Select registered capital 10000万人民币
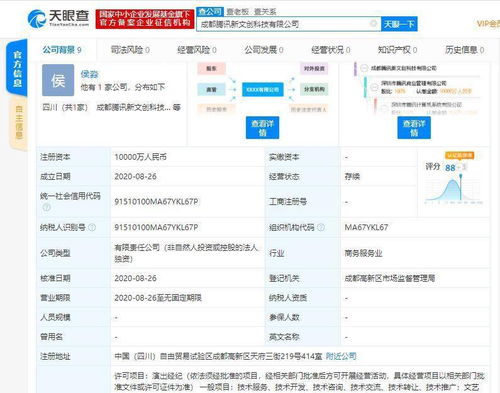Screen dimensions: 500x393 coord(140,157)
